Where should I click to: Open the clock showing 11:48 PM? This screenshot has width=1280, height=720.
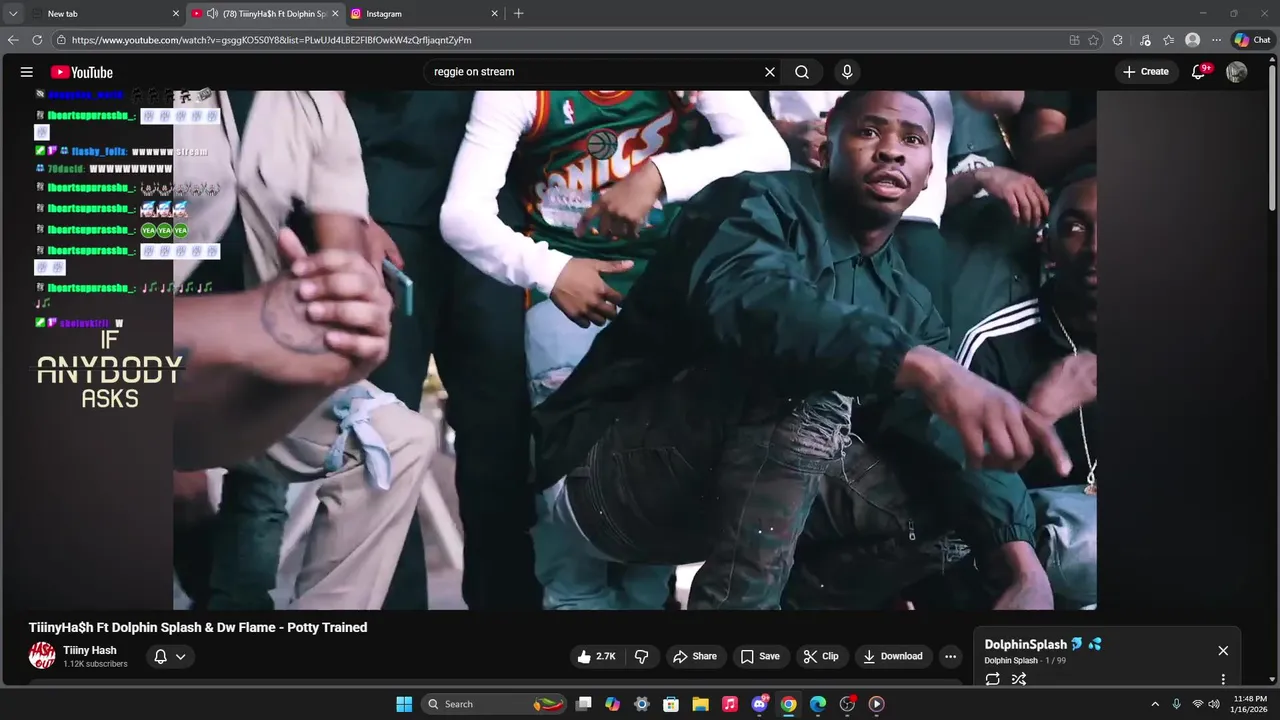click(x=1250, y=704)
